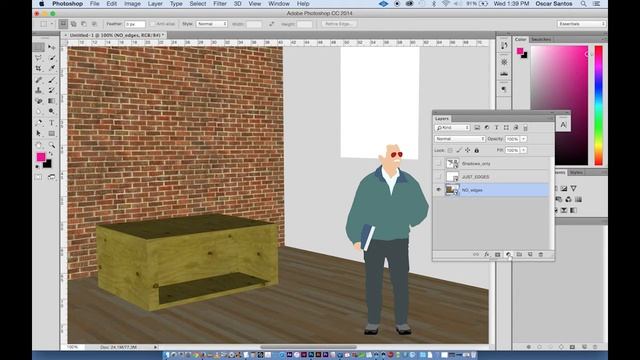Select the Crop tool
The image size is (640, 360).
(39, 69)
